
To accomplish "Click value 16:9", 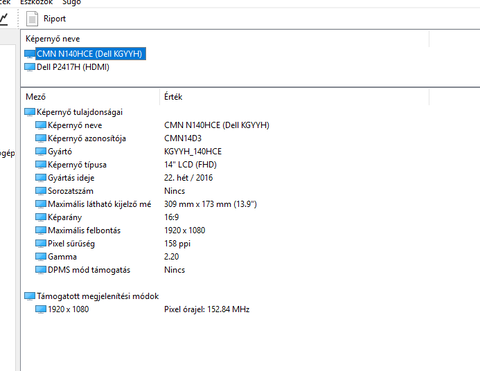I will coord(171,217).
